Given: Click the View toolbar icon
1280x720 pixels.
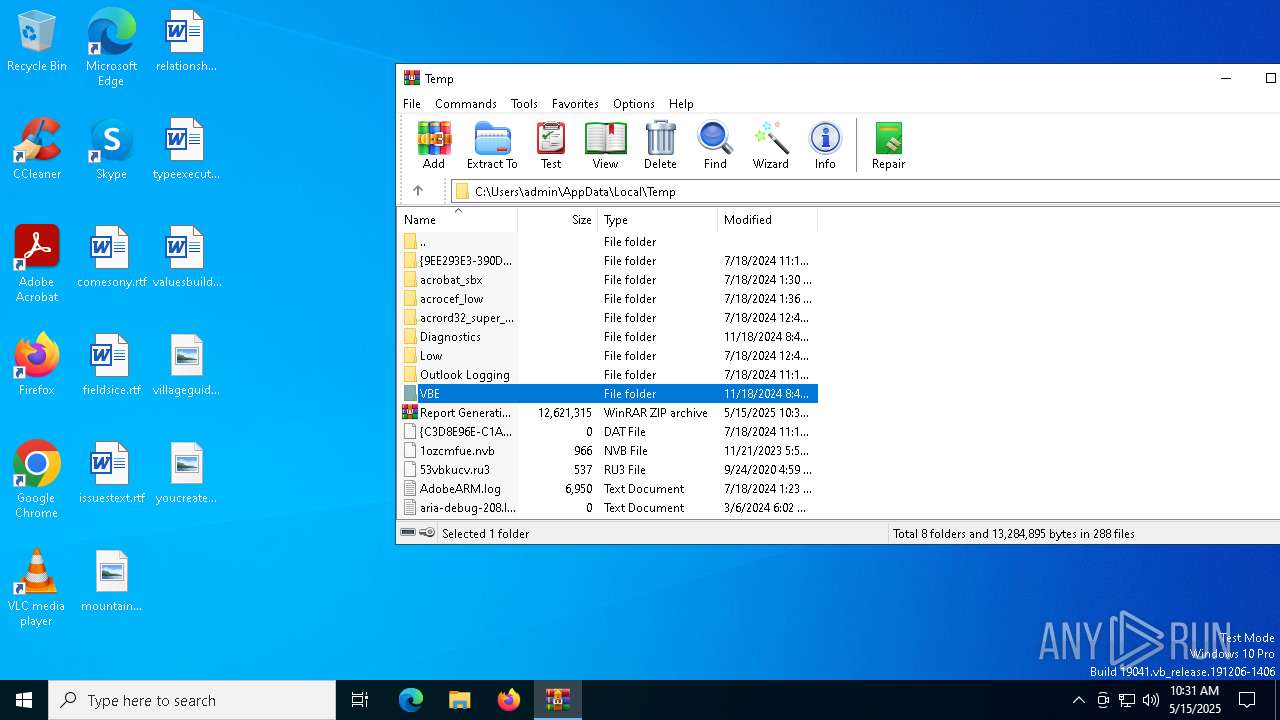Looking at the screenshot, I should click(x=605, y=146).
